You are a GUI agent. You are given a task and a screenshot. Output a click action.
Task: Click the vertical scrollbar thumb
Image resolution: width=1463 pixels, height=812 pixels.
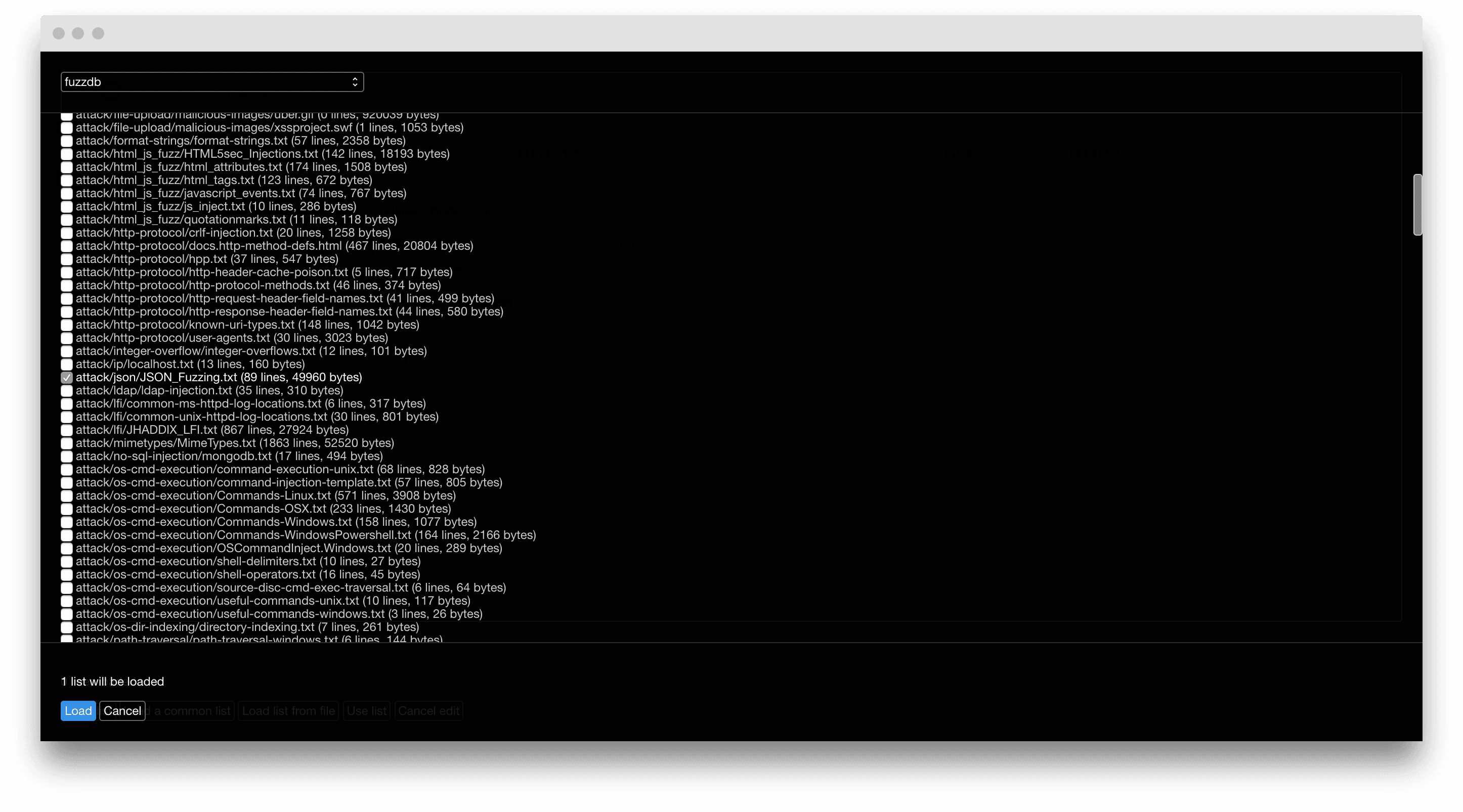(1417, 204)
